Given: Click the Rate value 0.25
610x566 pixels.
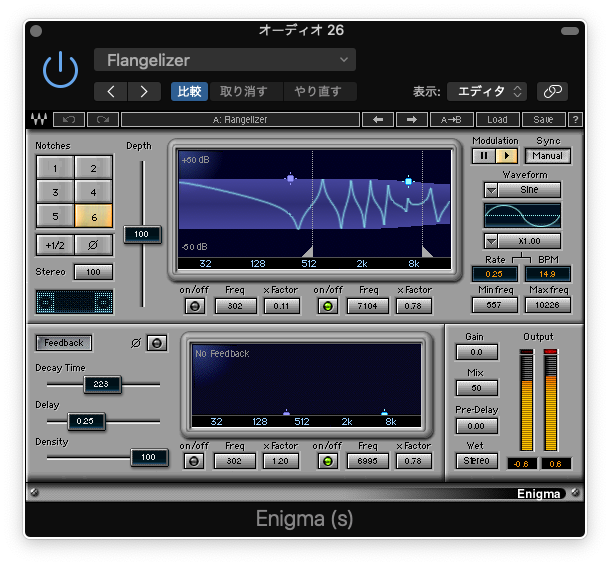Looking at the screenshot, I should [494, 274].
